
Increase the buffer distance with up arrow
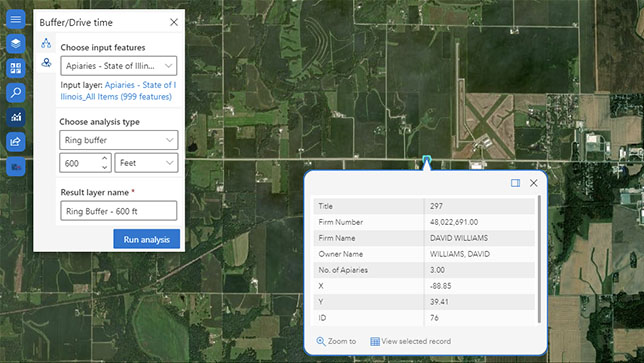(x=105, y=158)
